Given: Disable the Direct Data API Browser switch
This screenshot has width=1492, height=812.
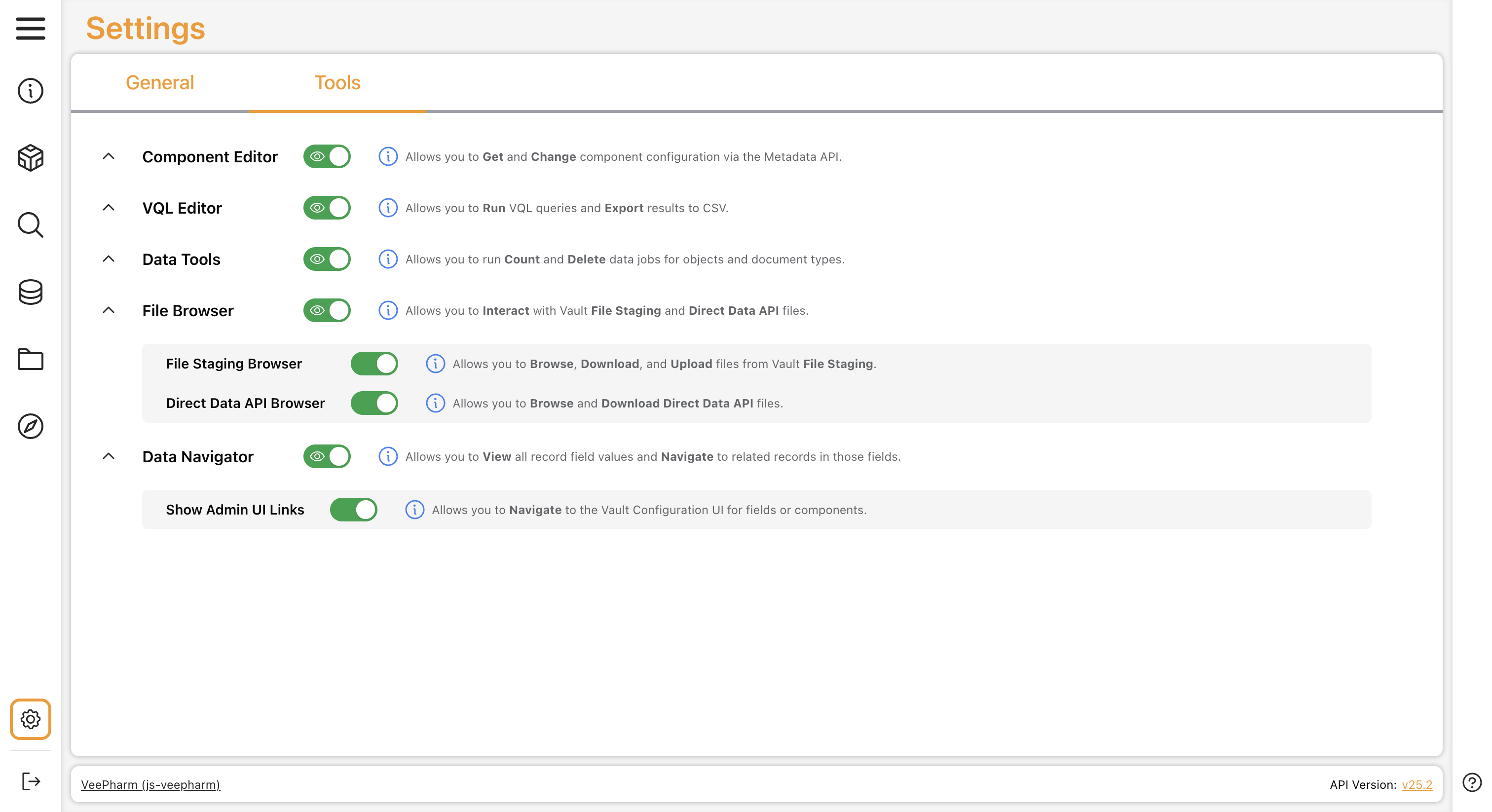Looking at the screenshot, I should point(374,403).
